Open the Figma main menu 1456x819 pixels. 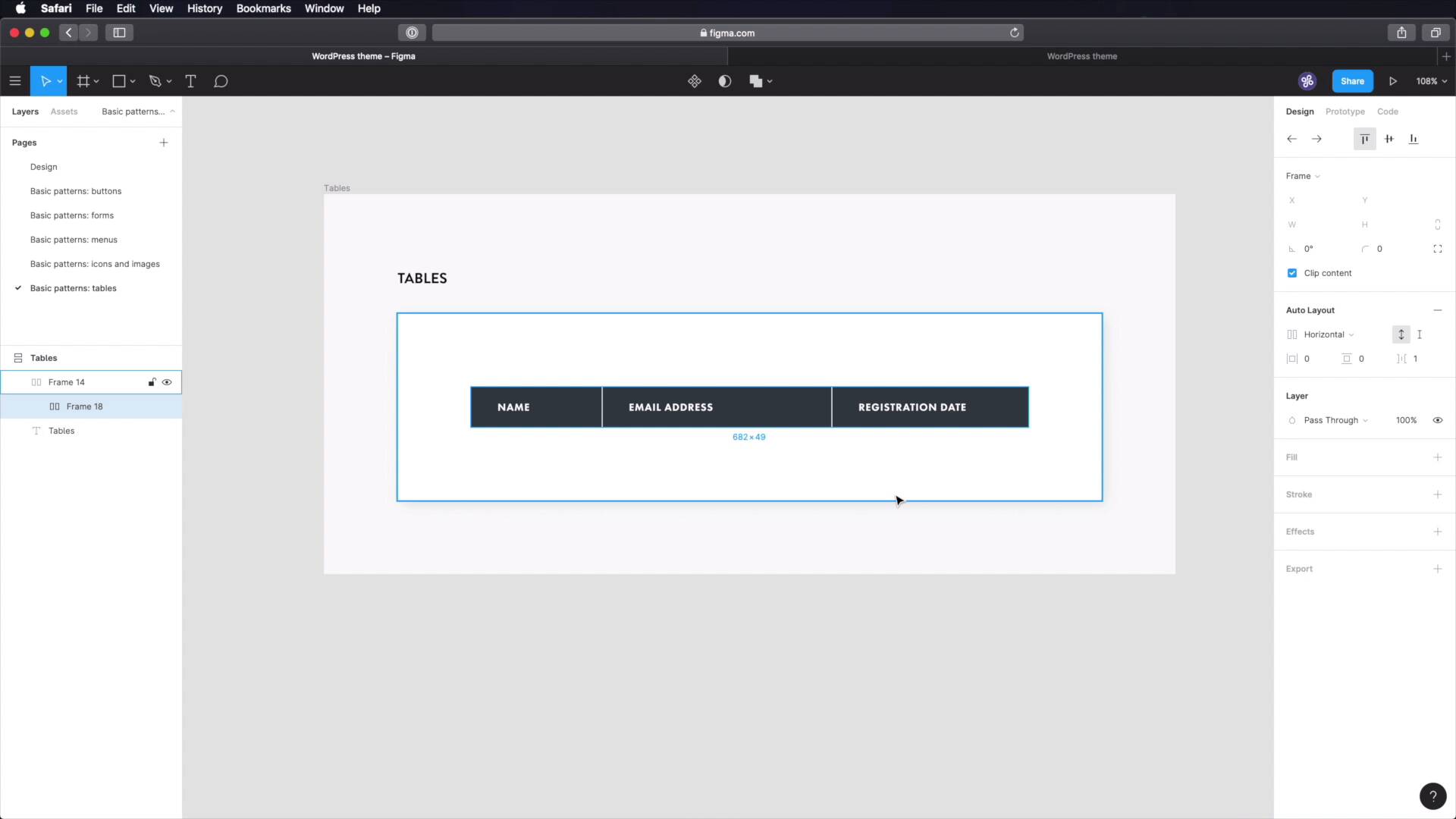click(15, 81)
